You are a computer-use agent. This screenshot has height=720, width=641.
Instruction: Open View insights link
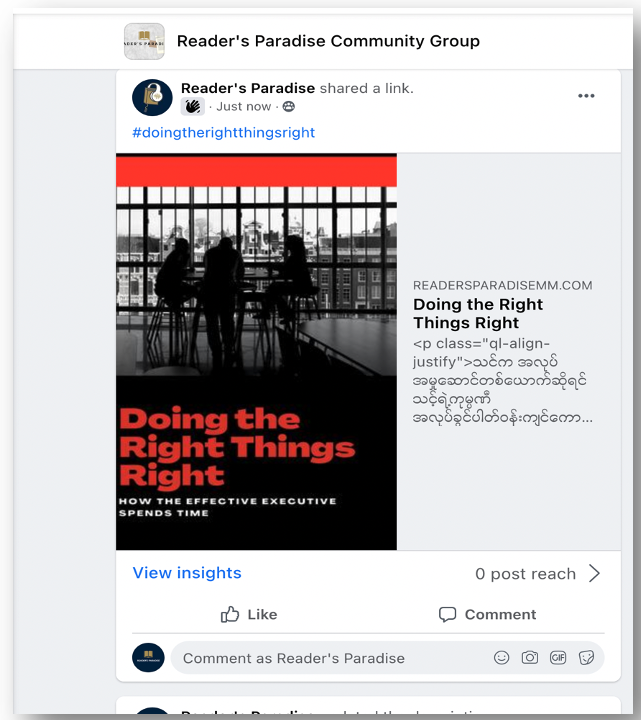tap(187, 573)
